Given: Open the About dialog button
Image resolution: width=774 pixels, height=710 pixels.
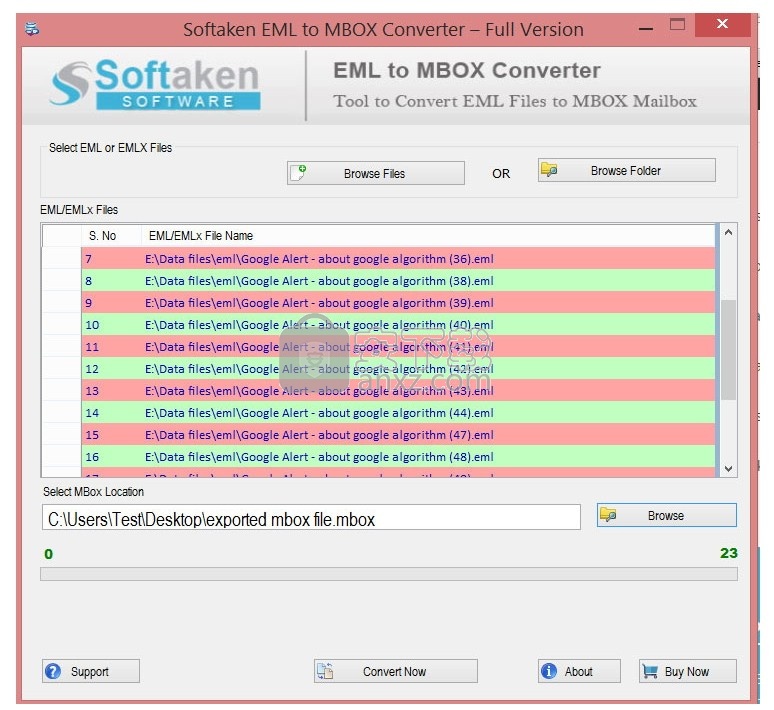Looking at the screenshot, I should 579,671.
